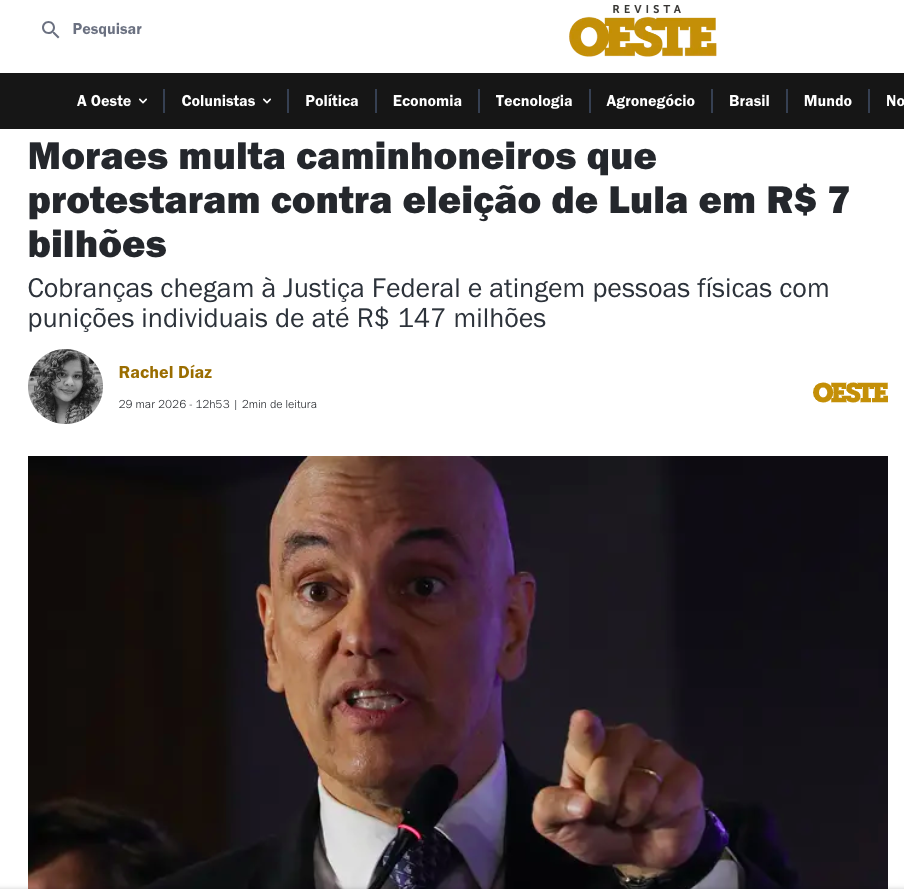Go to the Política section
Viewport: 904px width, 889px height.
pos(332,101)
